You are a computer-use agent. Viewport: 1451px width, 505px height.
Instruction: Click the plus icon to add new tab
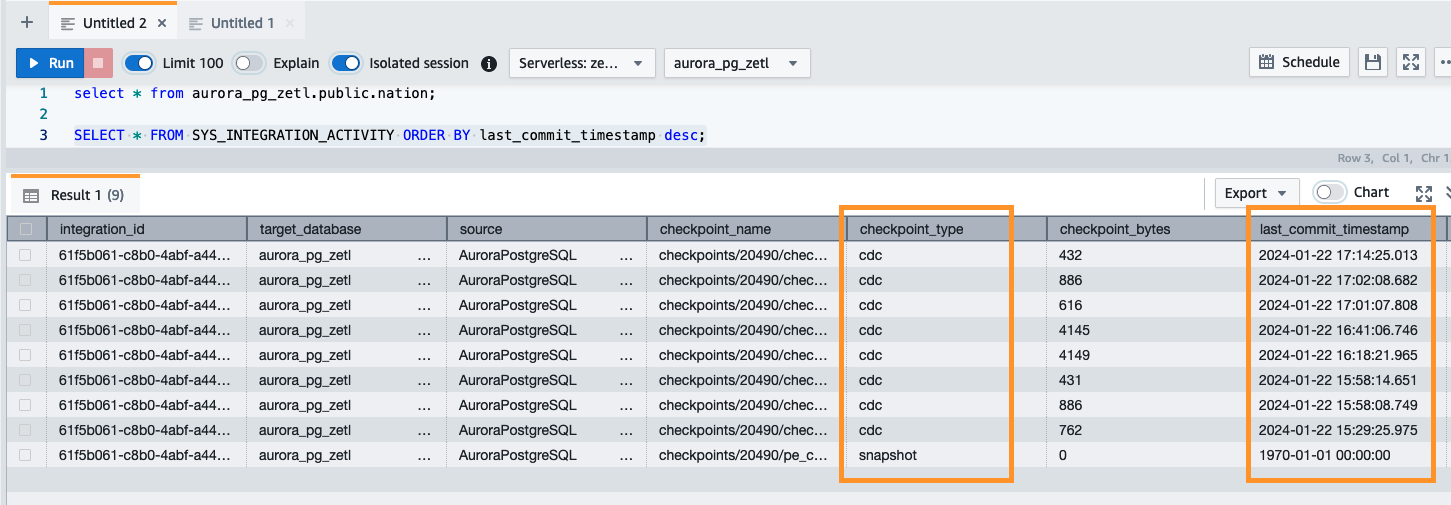point(26,22)
